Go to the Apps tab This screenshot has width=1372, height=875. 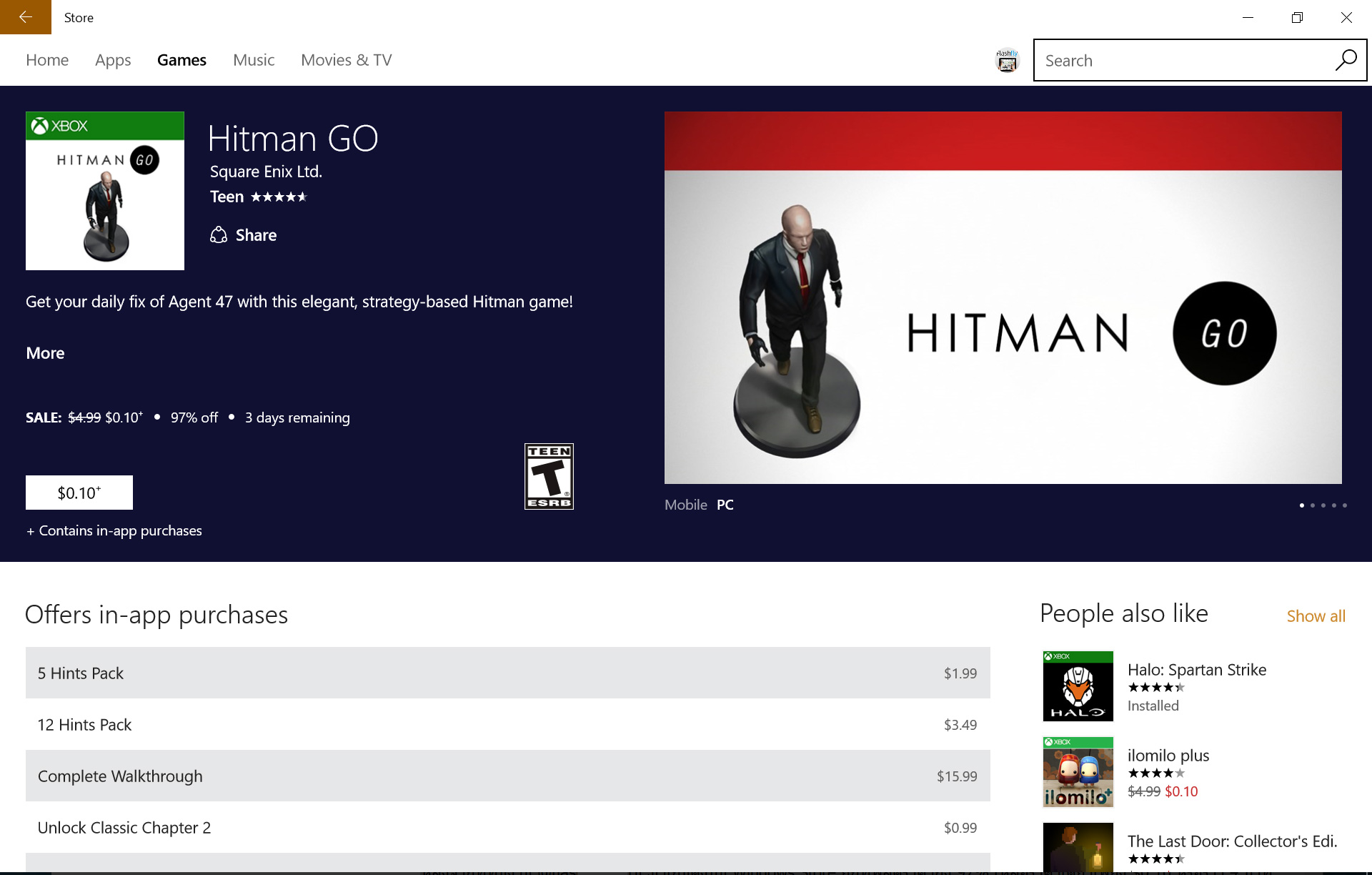pyautogui.click(x=113, y=60)
